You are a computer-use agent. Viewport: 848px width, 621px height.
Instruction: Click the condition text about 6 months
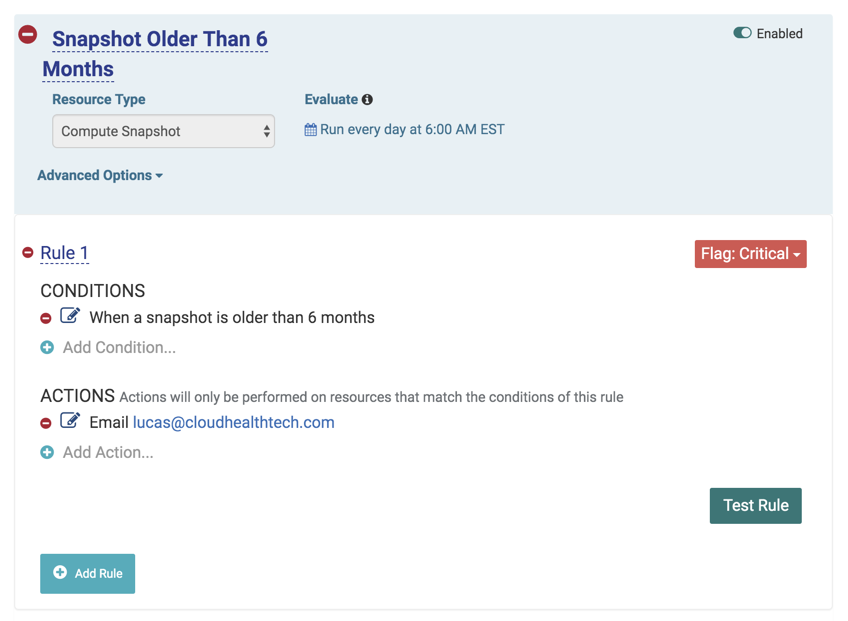coord(232,318)
